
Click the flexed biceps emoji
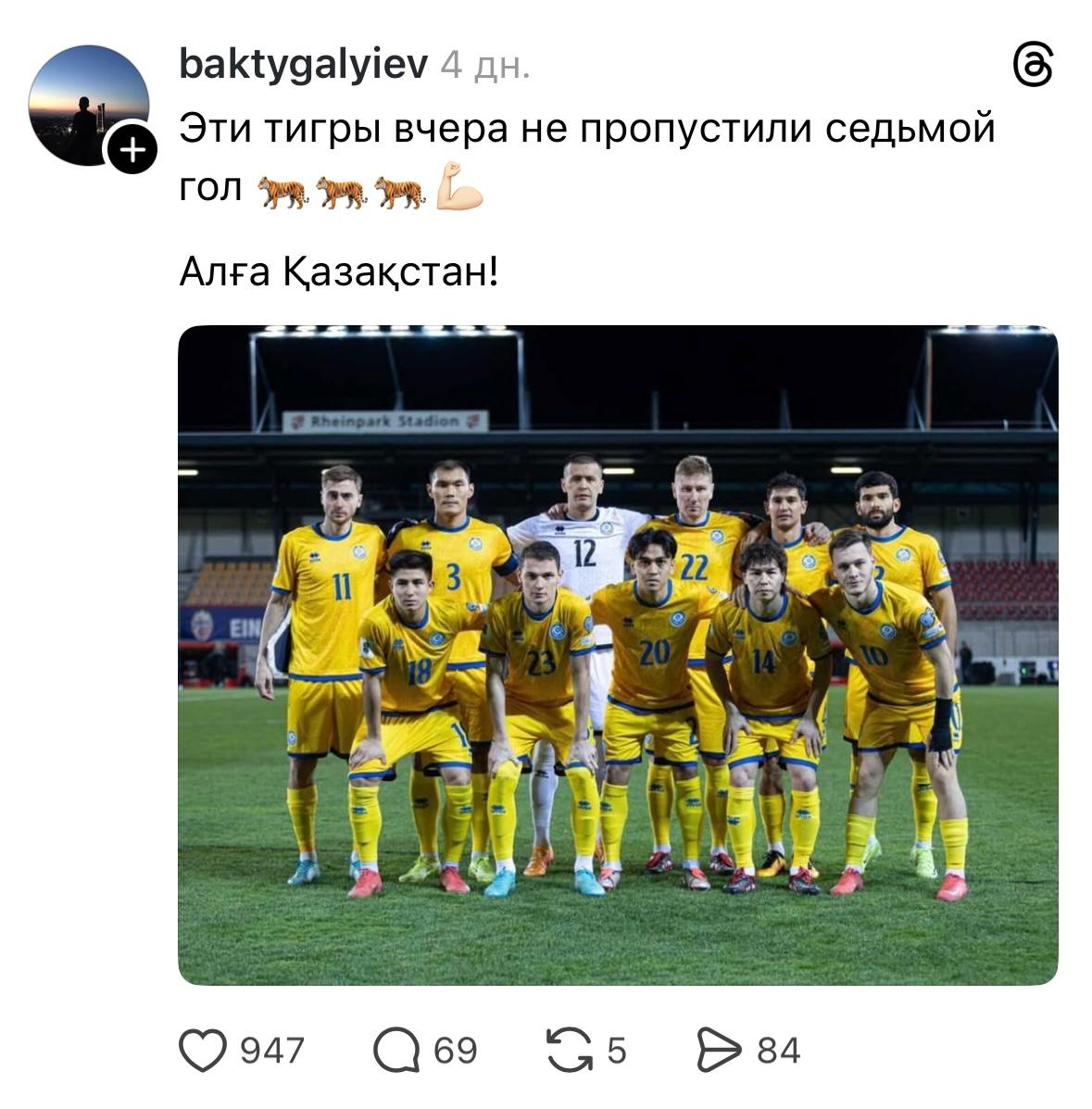click(459, 187)
